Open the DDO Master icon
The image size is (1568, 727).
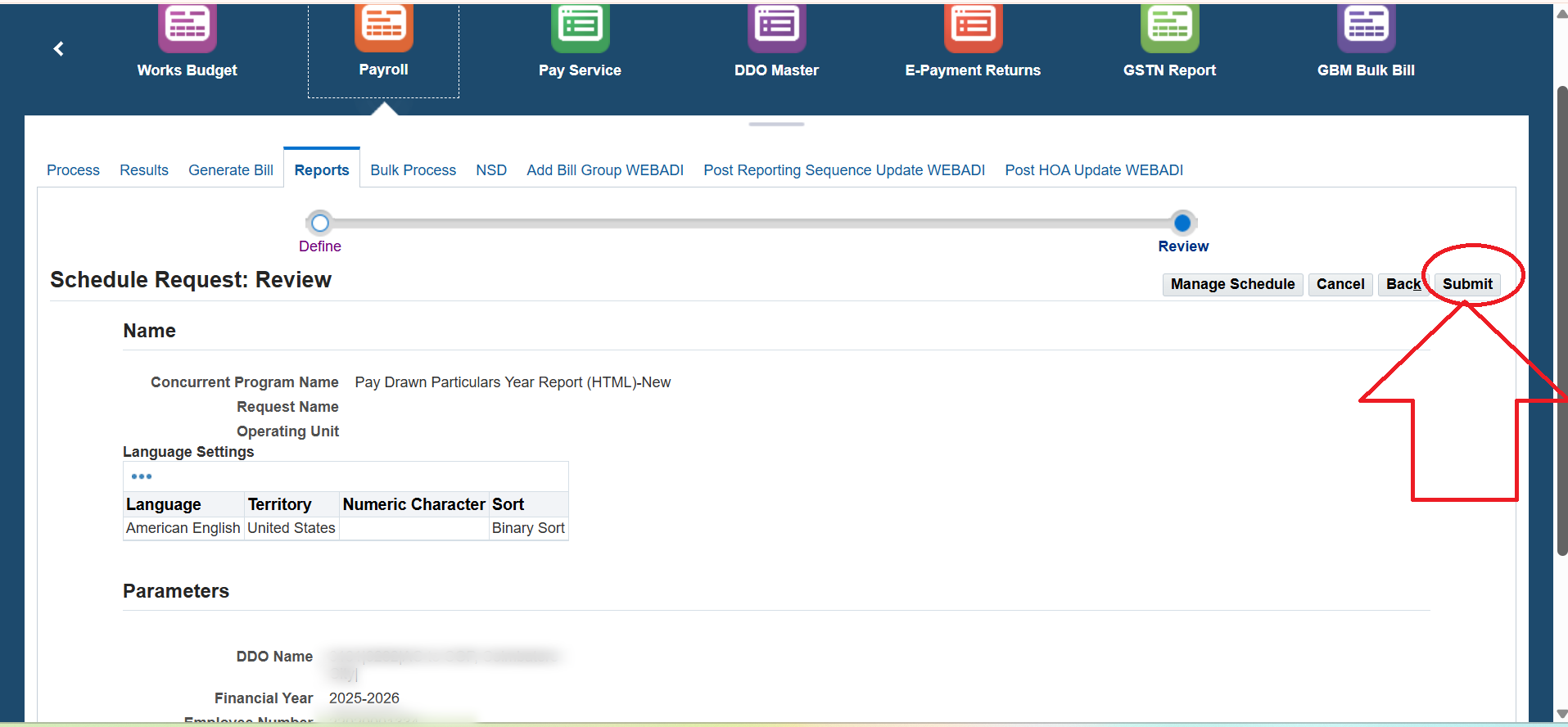coord(777,28)
